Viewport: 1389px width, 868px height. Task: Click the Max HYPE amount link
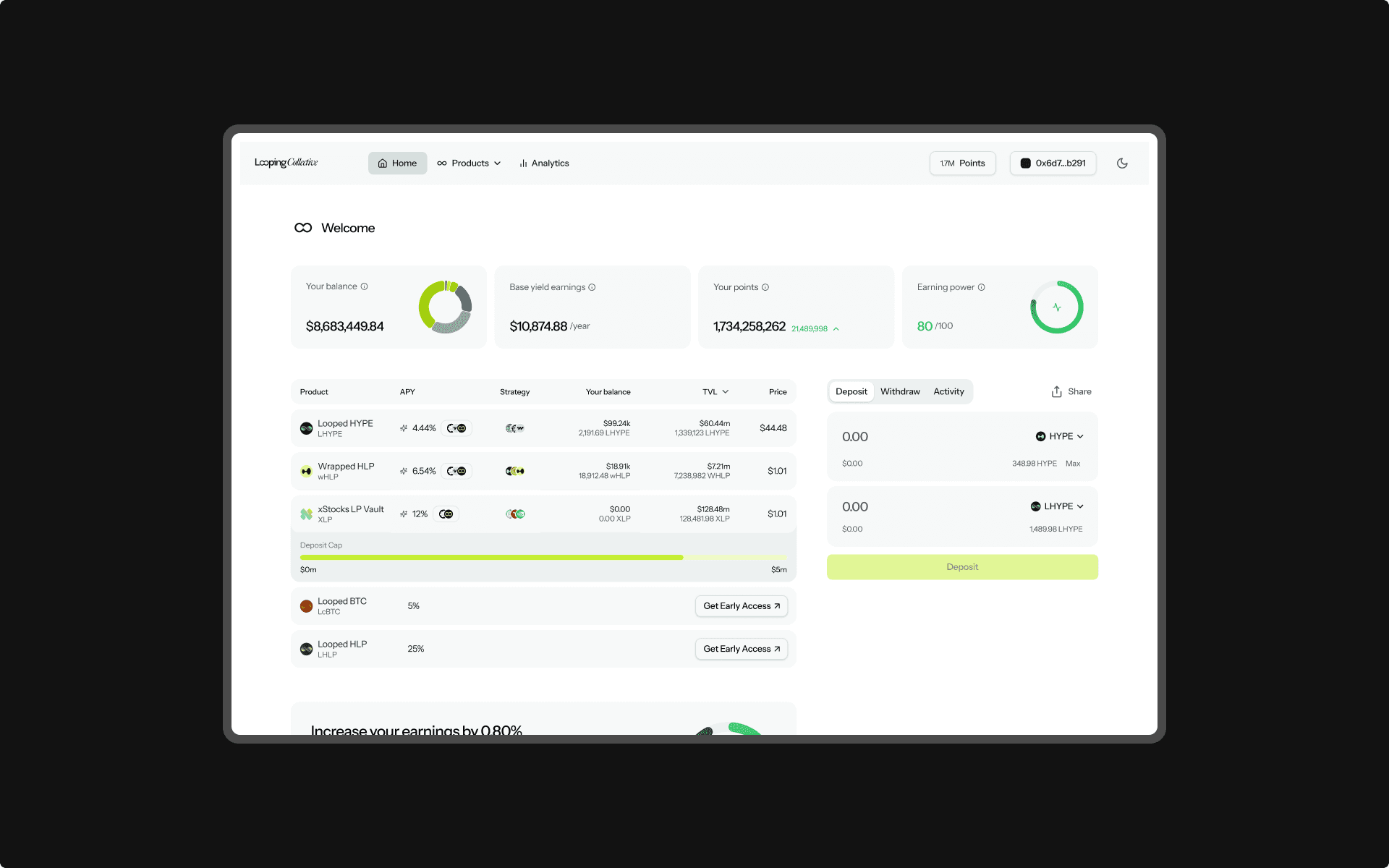[x=1073, y=464]
